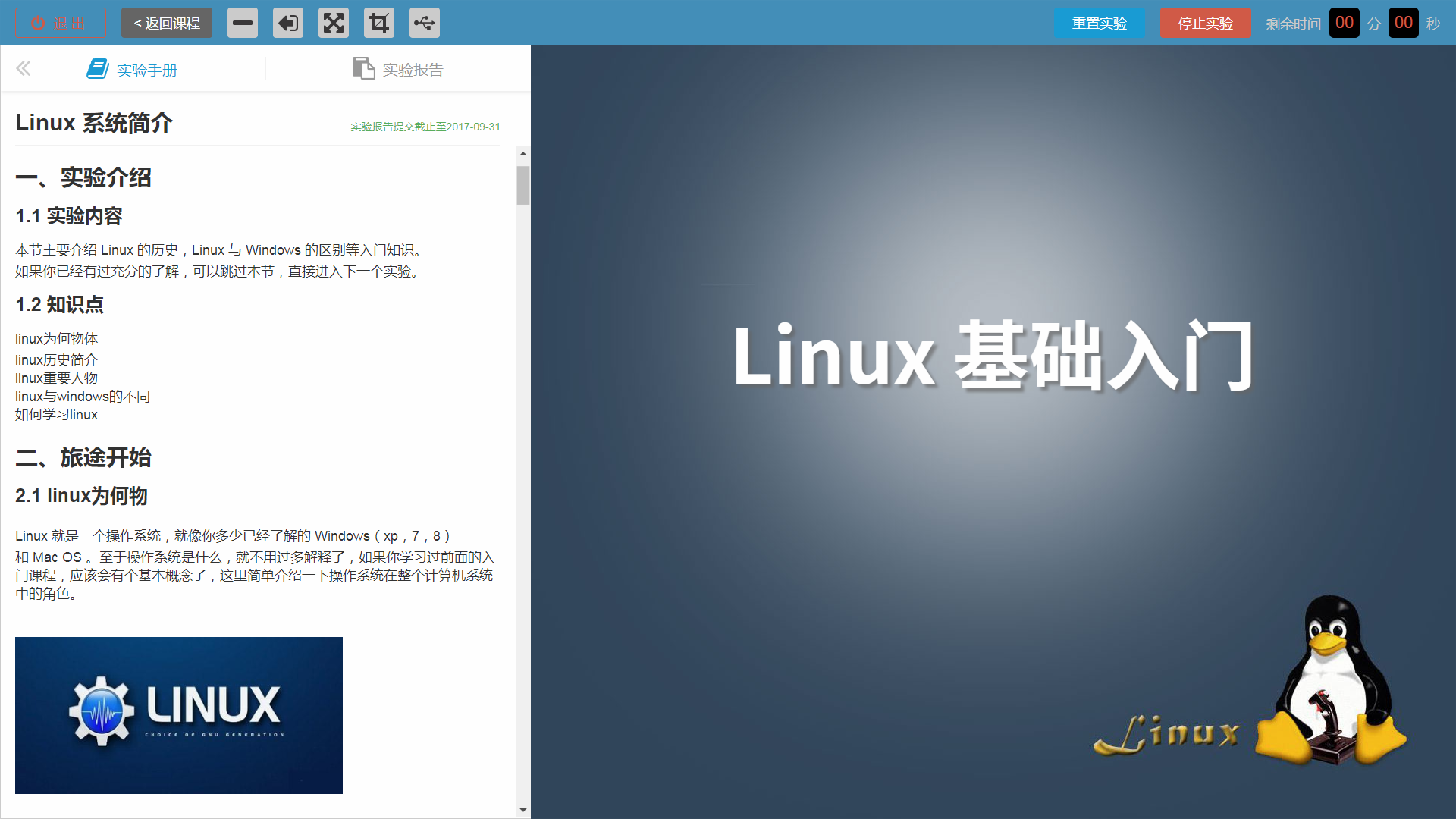Select the crop screenshot tool icon
This screenshot has width=1456, height=819.
tap(379, 23)
